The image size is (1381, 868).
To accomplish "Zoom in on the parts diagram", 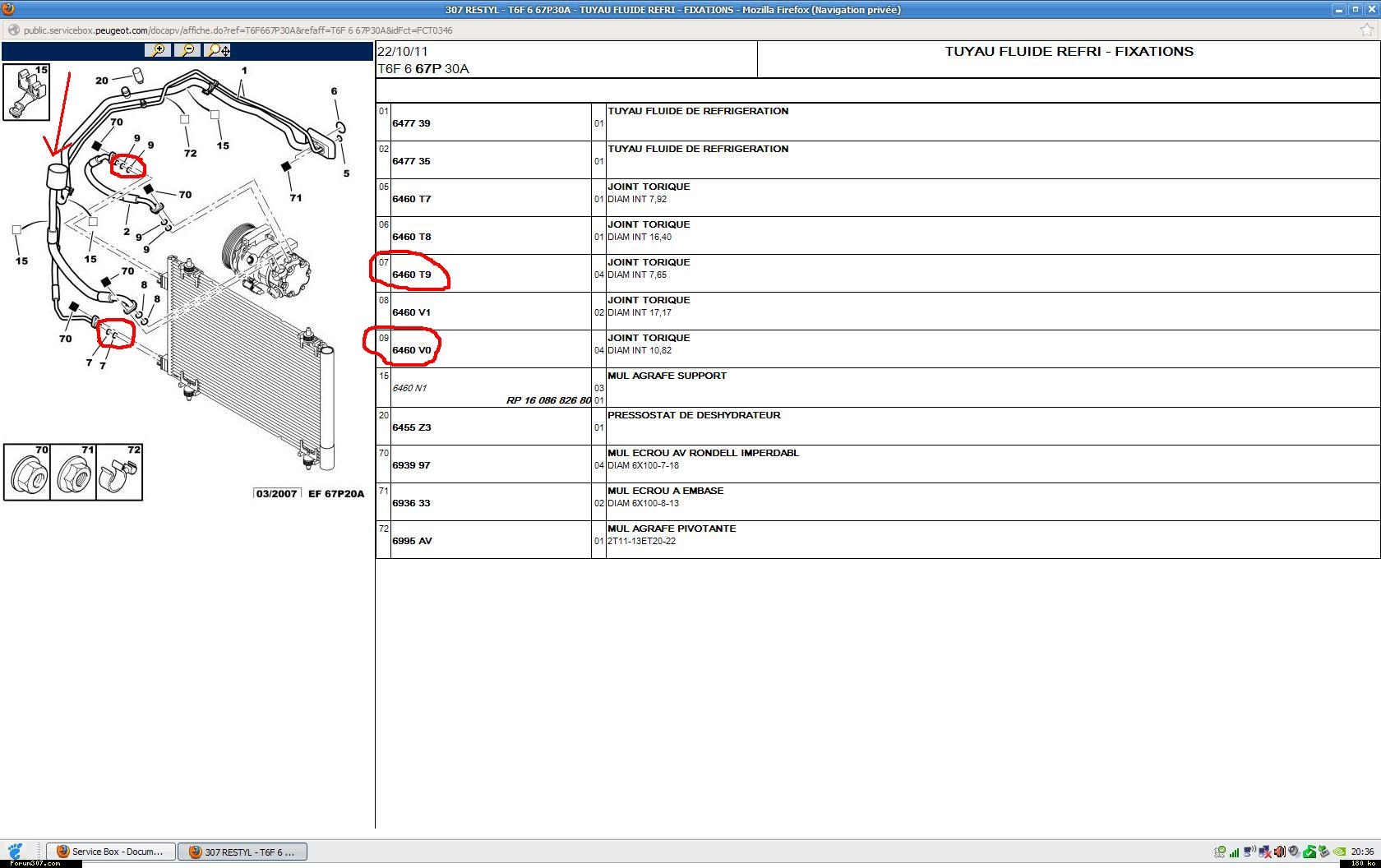I will coord(157,50).
